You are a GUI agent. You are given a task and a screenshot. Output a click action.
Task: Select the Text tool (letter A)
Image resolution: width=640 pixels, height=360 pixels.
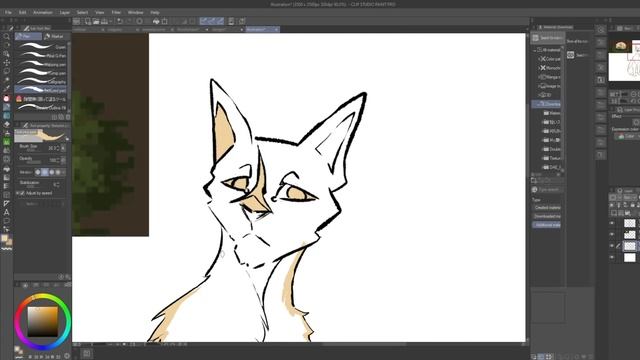pyautogui.click(x=7, y=212)
